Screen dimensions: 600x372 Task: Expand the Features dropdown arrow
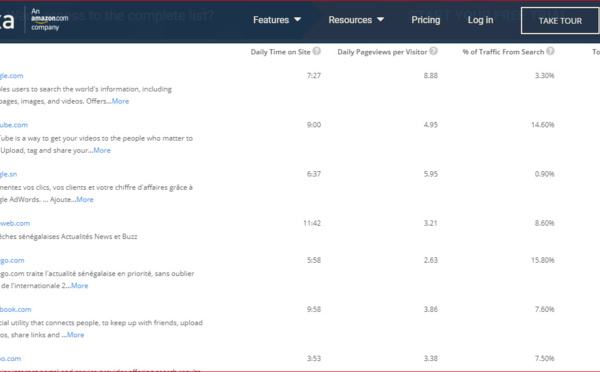click(297, 20)
